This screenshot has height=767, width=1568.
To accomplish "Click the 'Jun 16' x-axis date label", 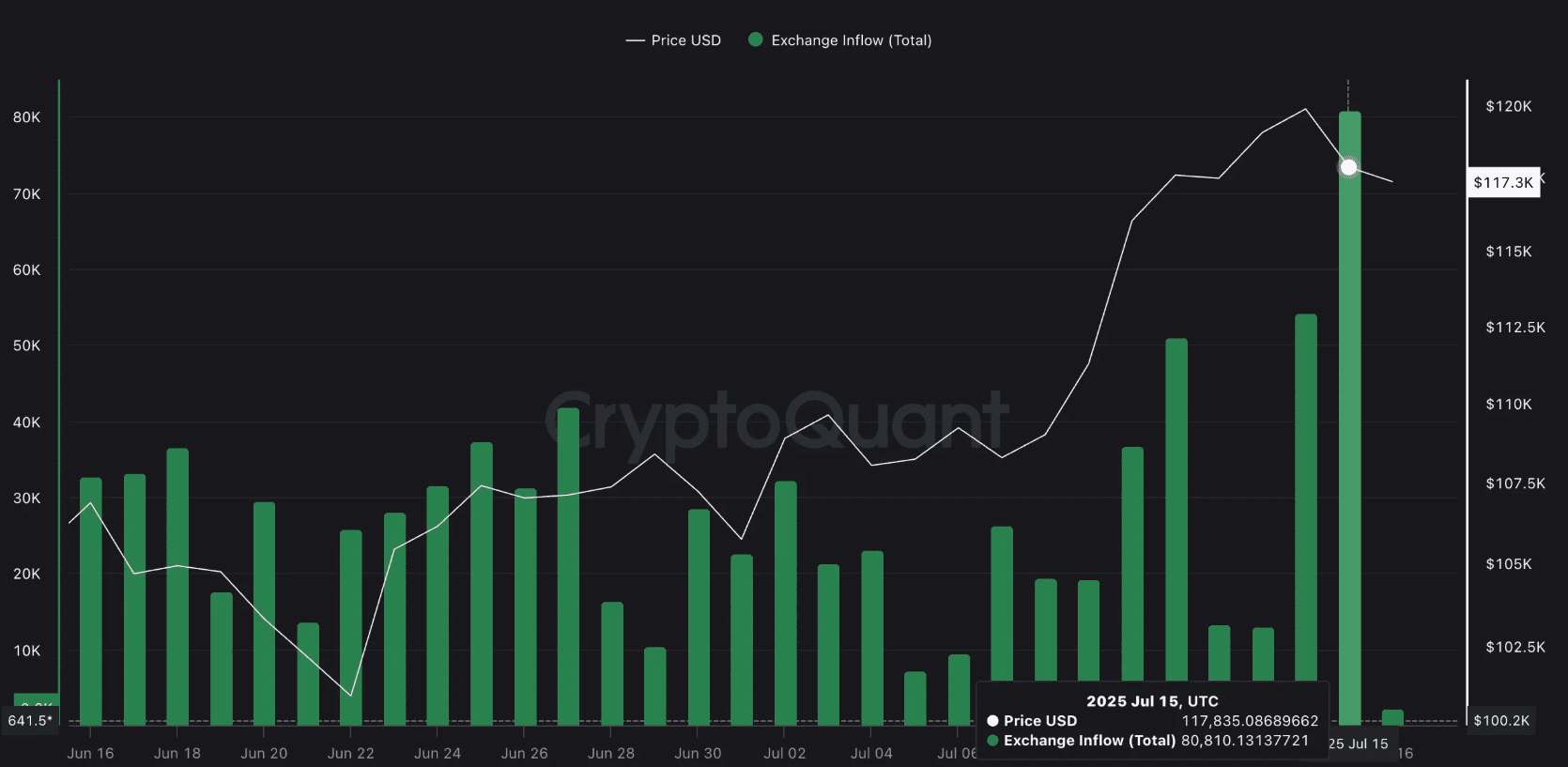I will (x=90, y=753).
